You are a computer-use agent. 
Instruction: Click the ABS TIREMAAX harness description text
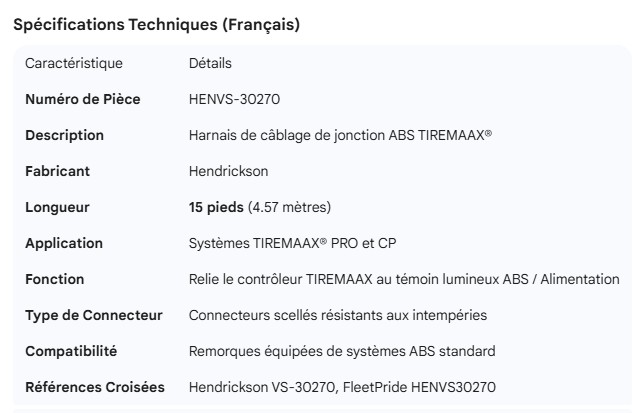coord(340,136)
